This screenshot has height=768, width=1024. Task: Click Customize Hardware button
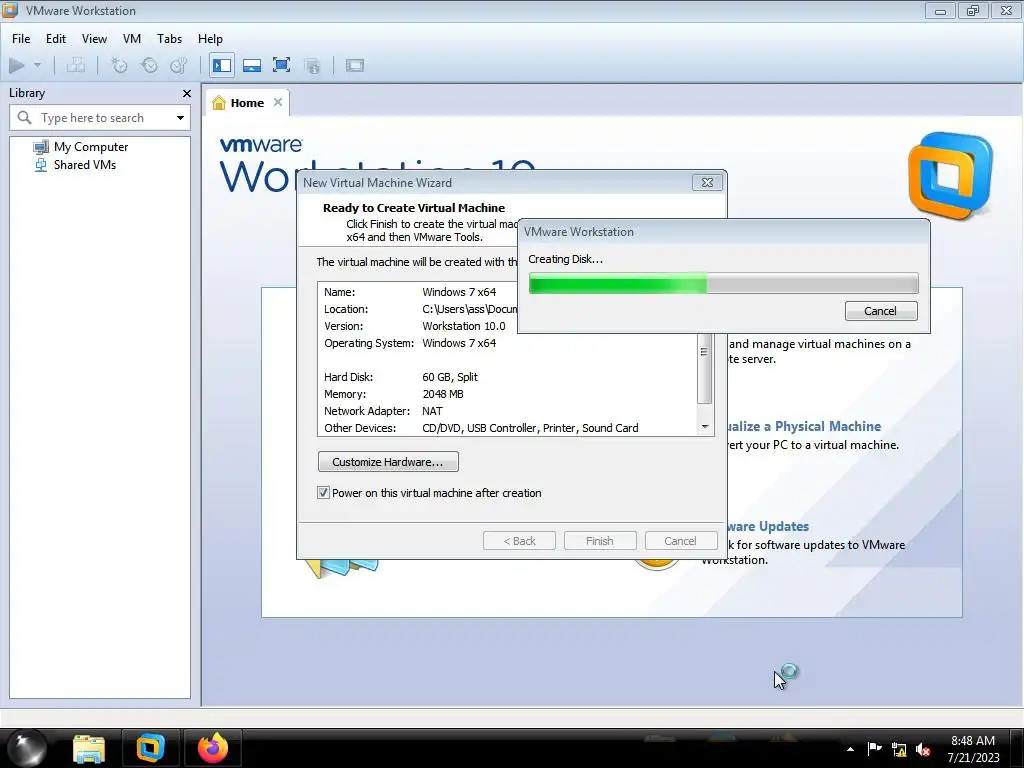388,462
